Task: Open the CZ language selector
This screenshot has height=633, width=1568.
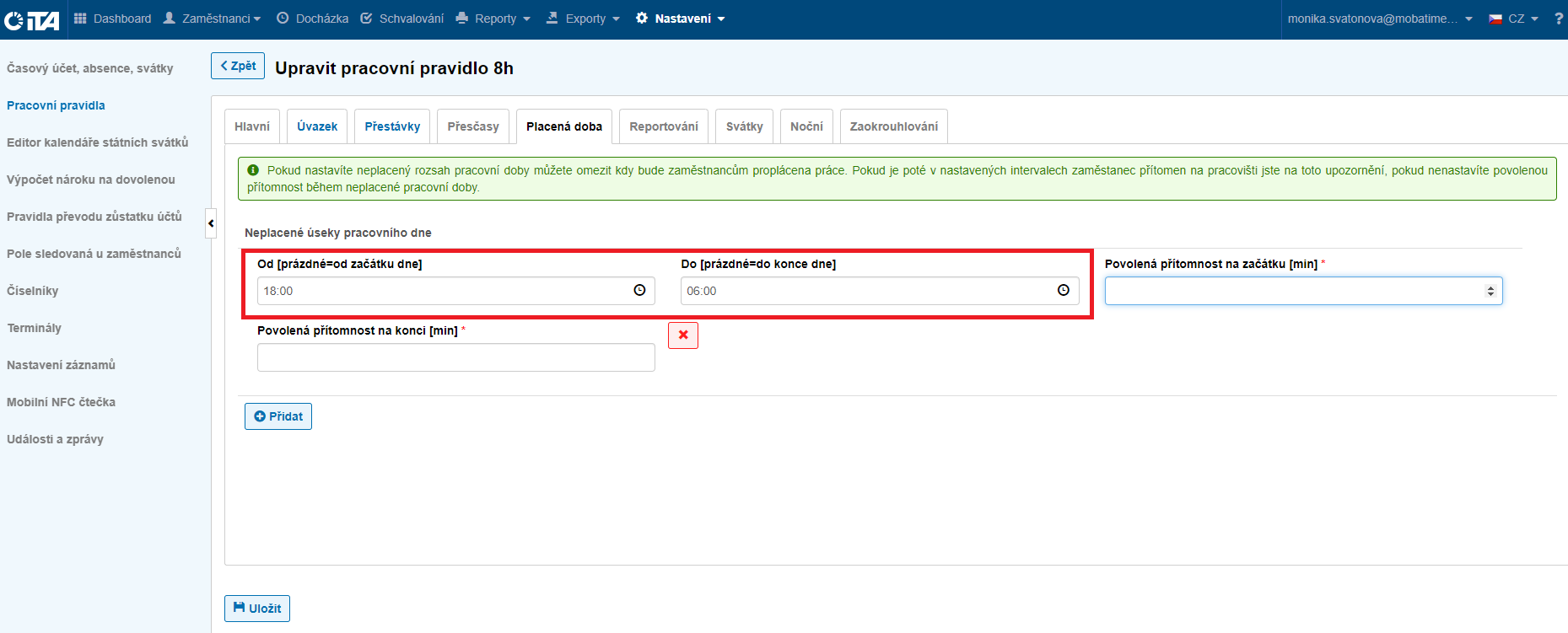Action: (x=1513, y=19)
